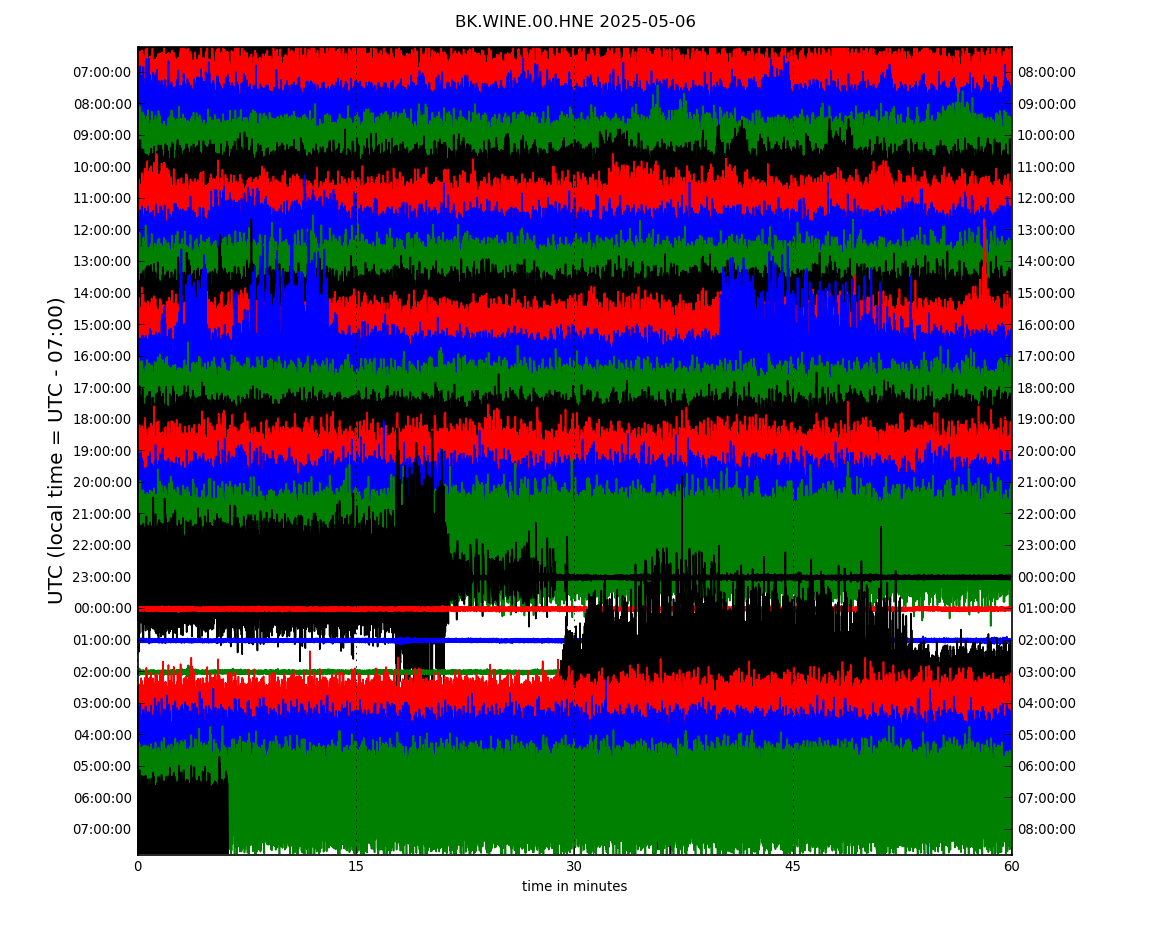Click the right axis label 23:00:00
This screenshot has width=1150, height=950.
[x=1047, y=546]
